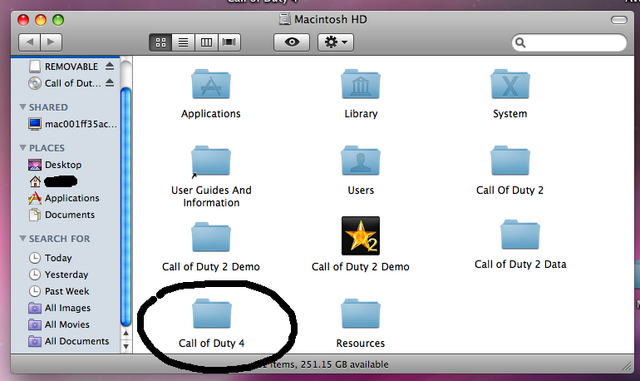Click the blue sidebar scrollbar thumb
This screenshot has height=381, width=640.
126,207
